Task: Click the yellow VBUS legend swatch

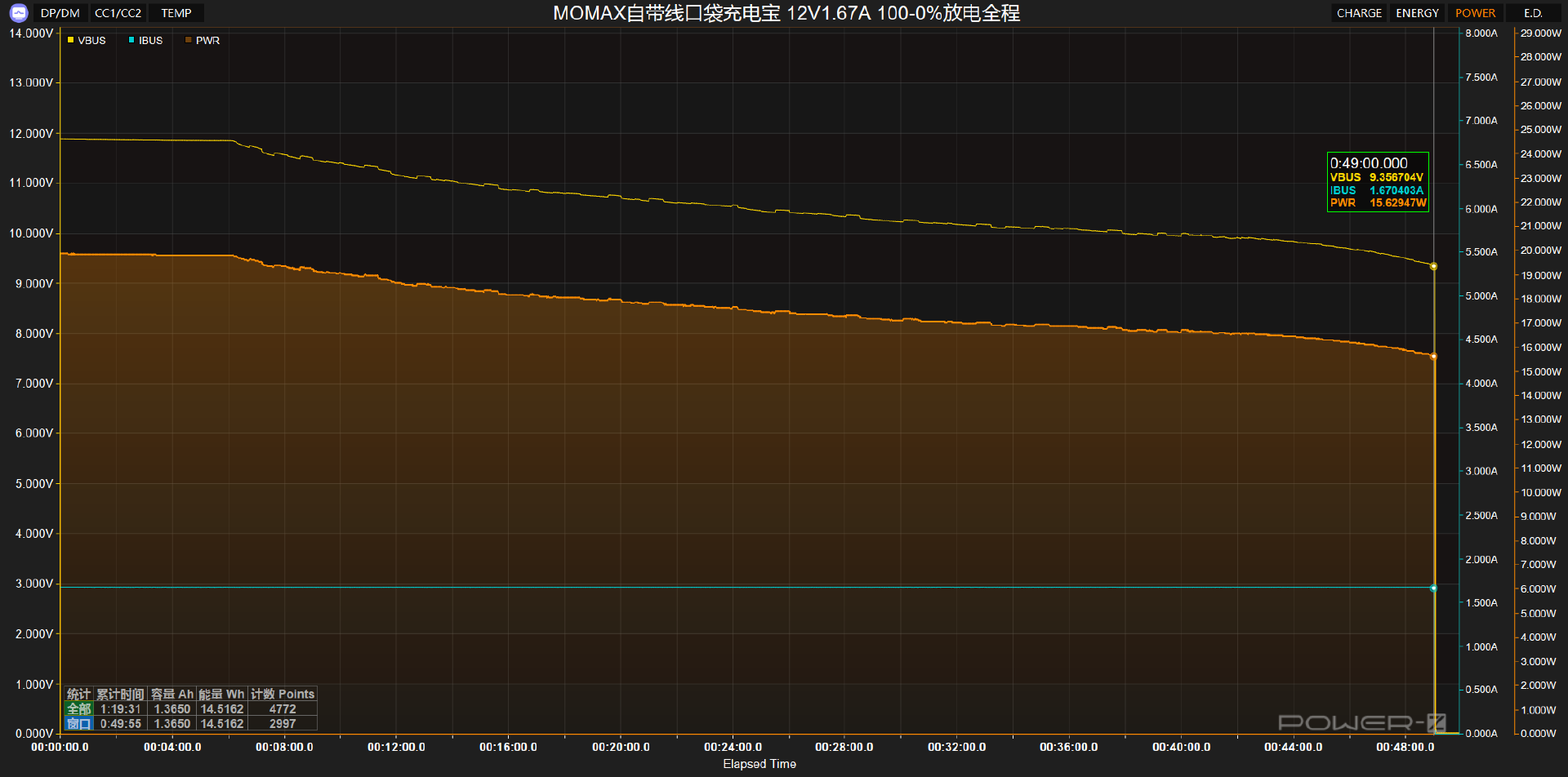Action: coord(71,40)
